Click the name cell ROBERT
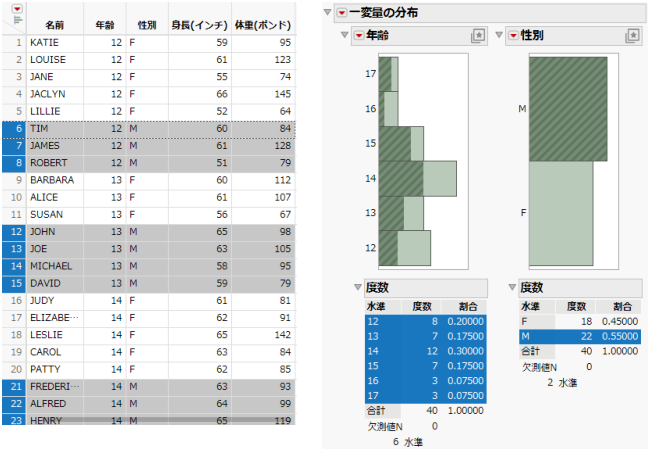 (x=55, y=163)
